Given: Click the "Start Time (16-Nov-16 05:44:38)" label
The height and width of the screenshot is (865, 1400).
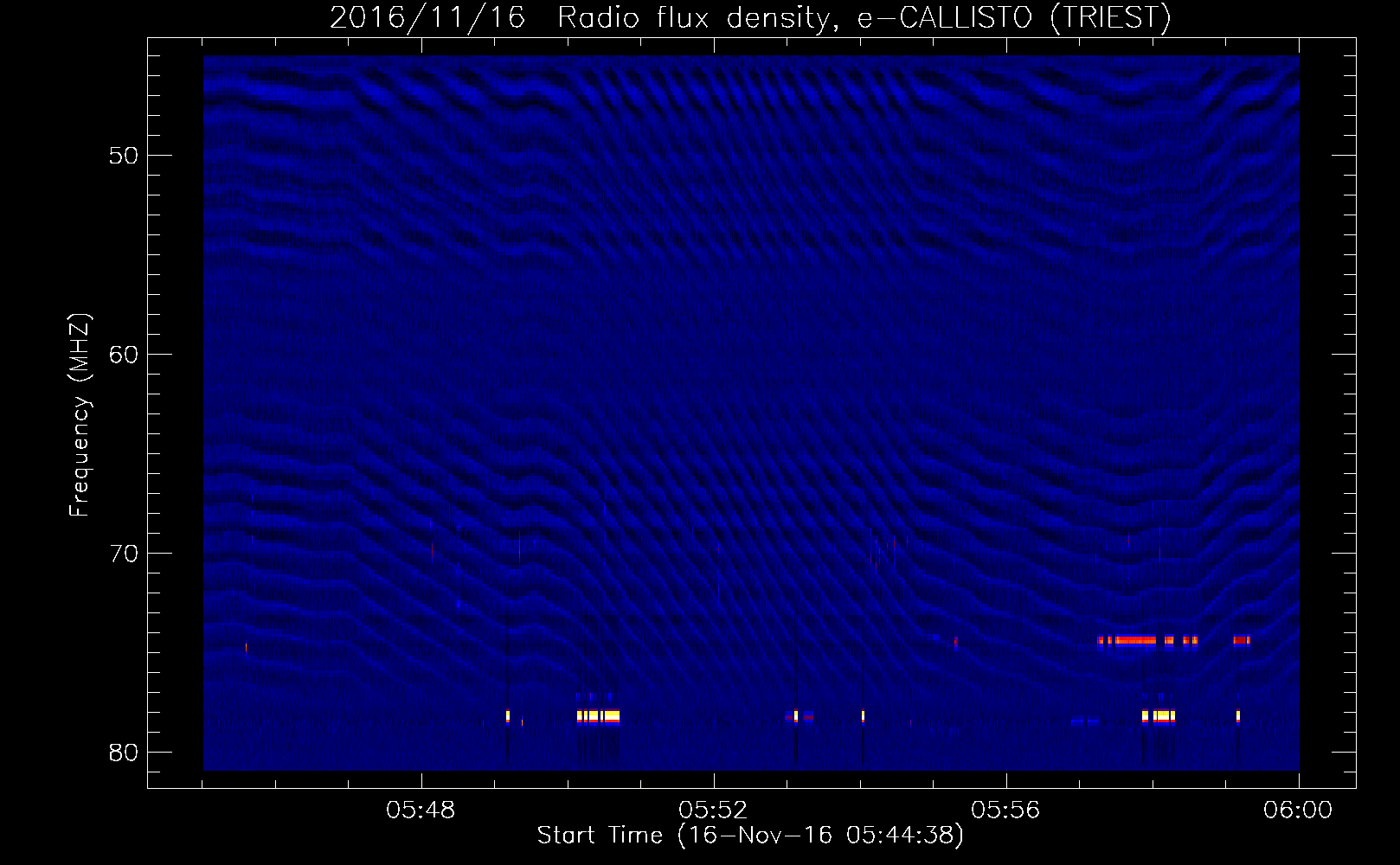Looking at the screenshot, I should tap(750, 836).
